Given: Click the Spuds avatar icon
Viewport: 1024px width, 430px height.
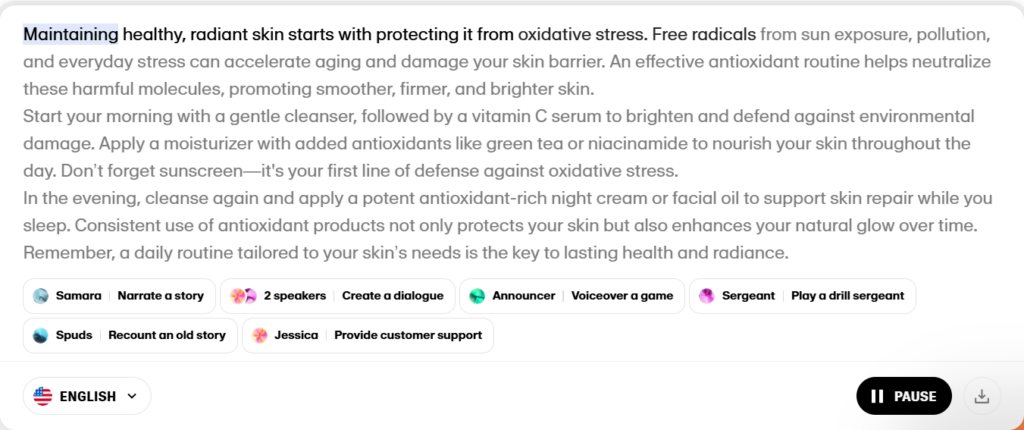Looking at the screenshot, I should [41, 335].
